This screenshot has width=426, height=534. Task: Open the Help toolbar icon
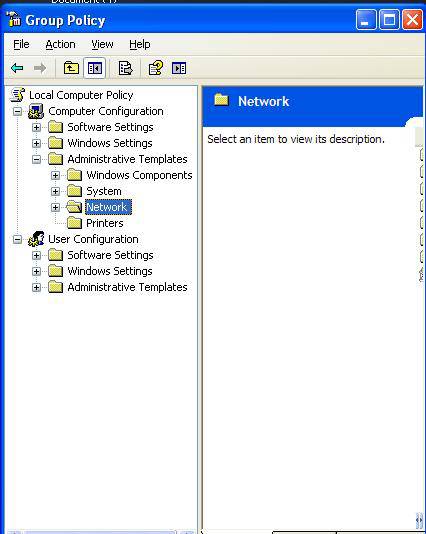point(156,68)
